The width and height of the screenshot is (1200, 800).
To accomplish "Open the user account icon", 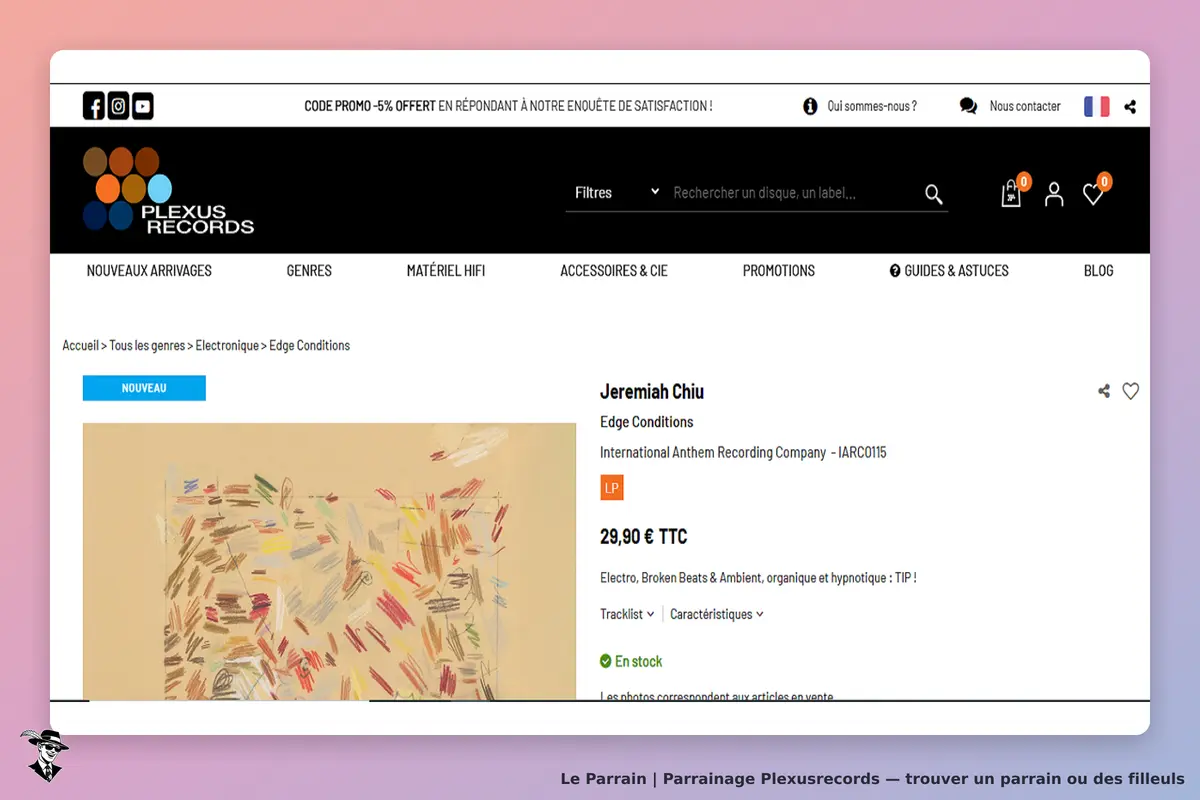I will (x=1054, y=194).
